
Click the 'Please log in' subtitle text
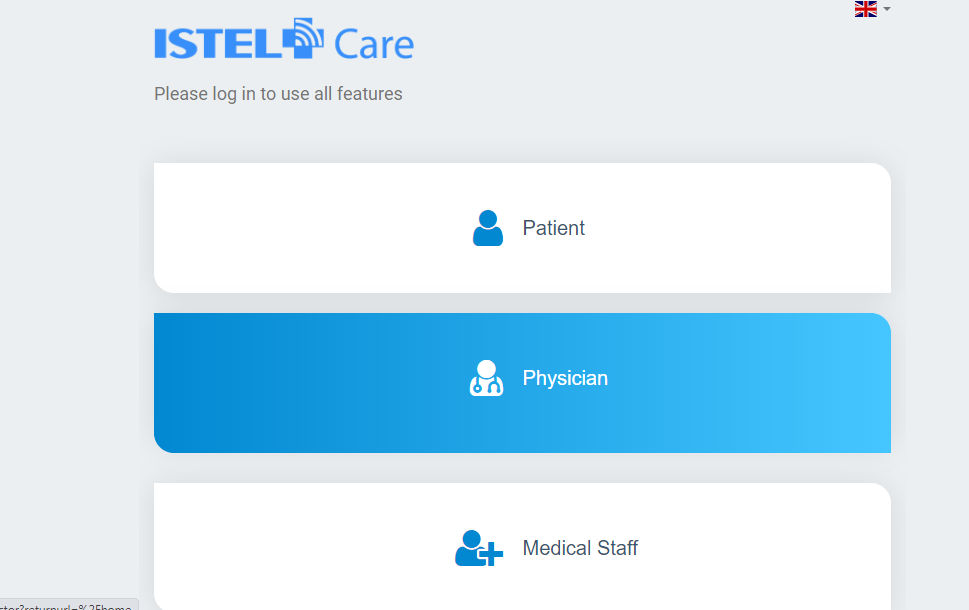click(278, 94)
